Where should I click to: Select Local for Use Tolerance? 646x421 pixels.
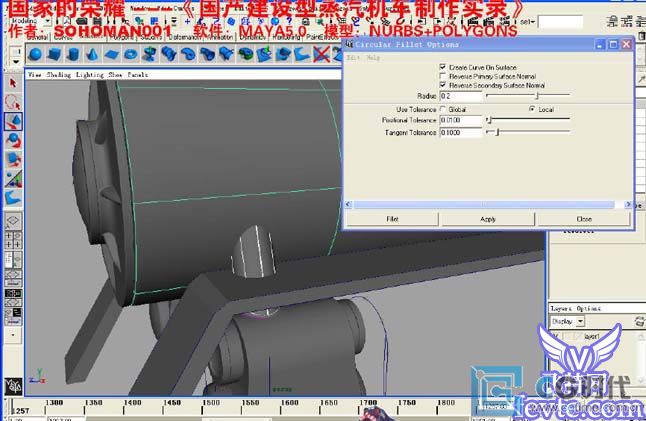(532, 109)
